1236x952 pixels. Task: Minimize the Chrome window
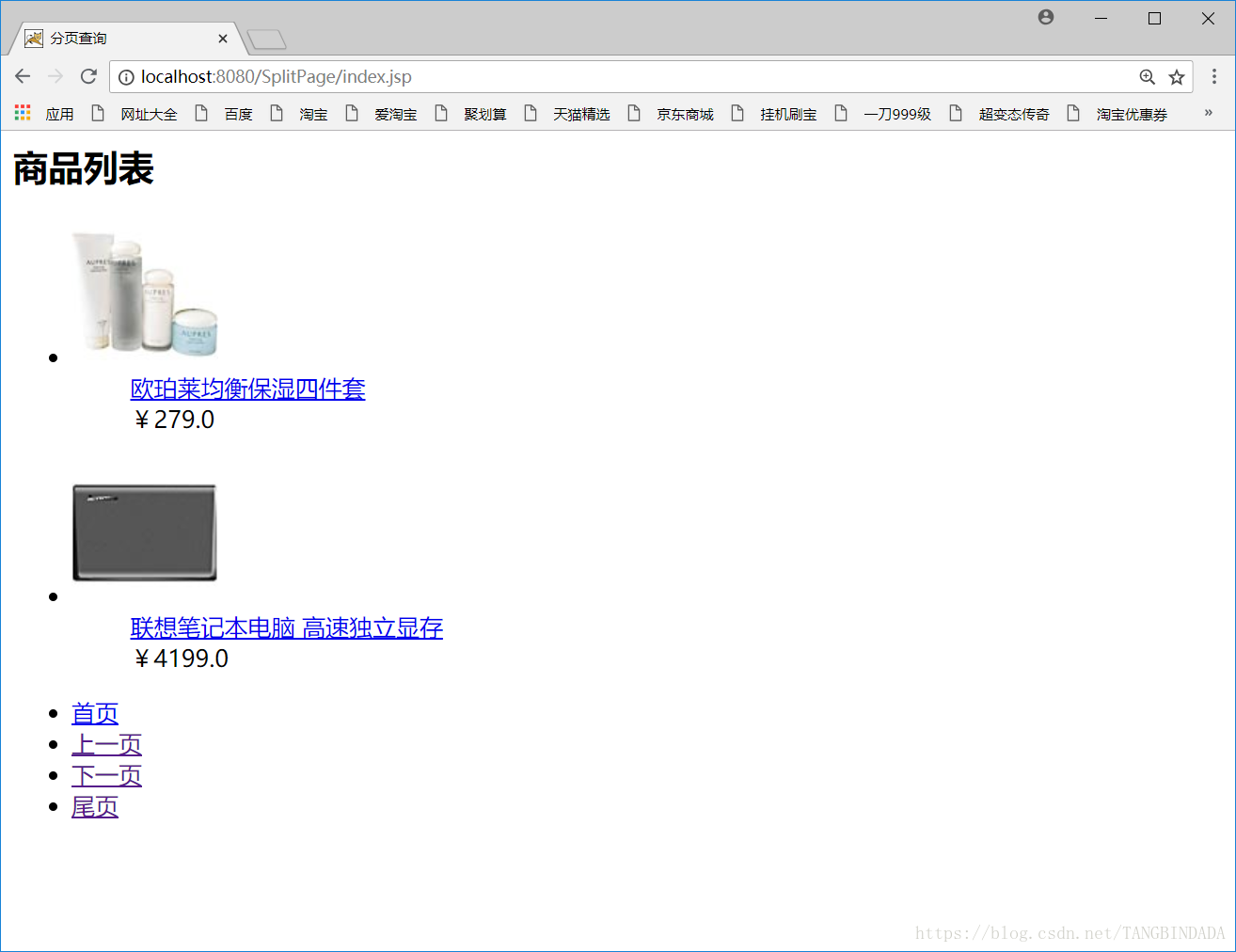(1101, 18)
